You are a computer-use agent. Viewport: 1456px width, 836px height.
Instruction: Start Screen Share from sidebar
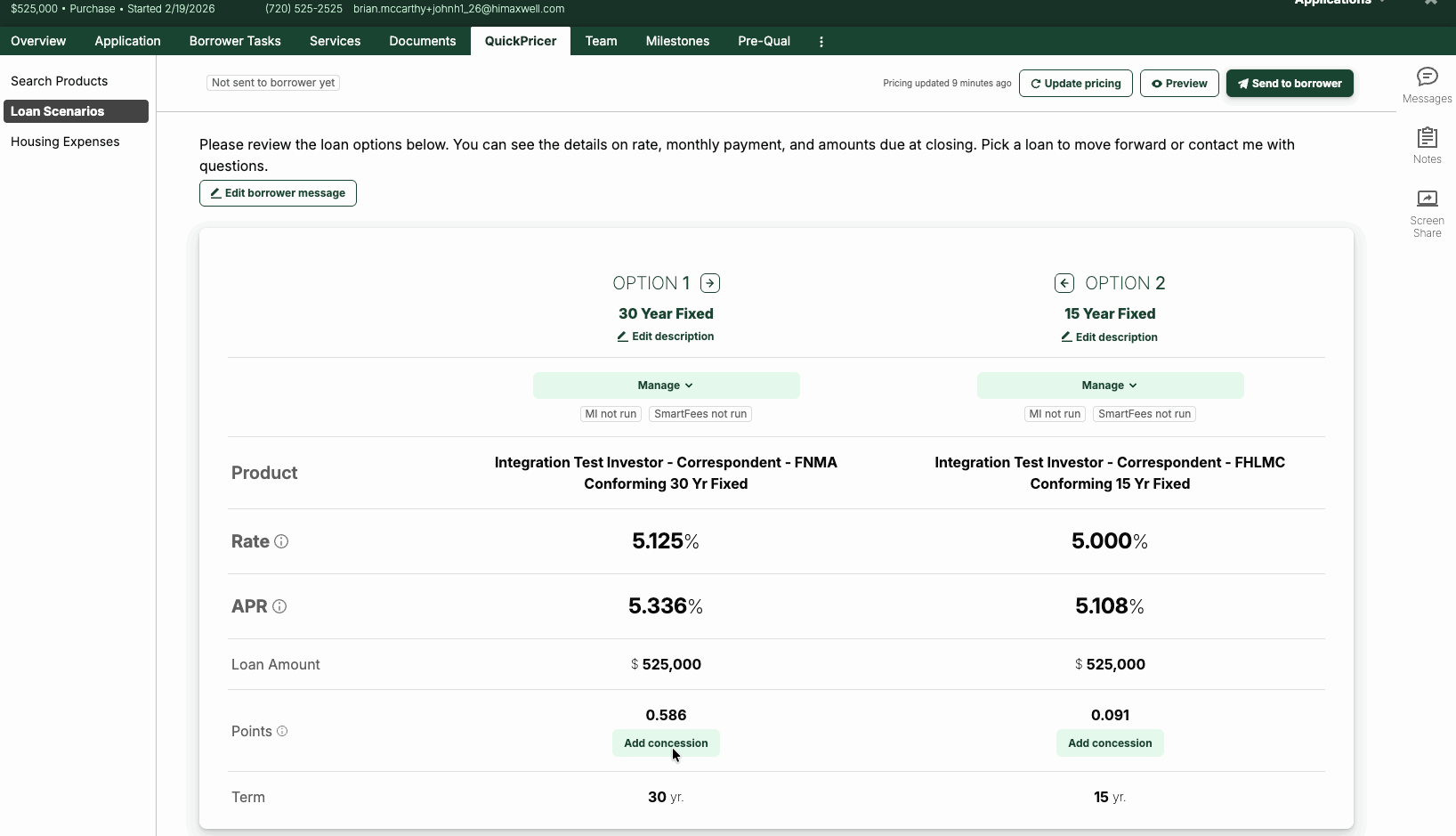tap(1427, 199)
